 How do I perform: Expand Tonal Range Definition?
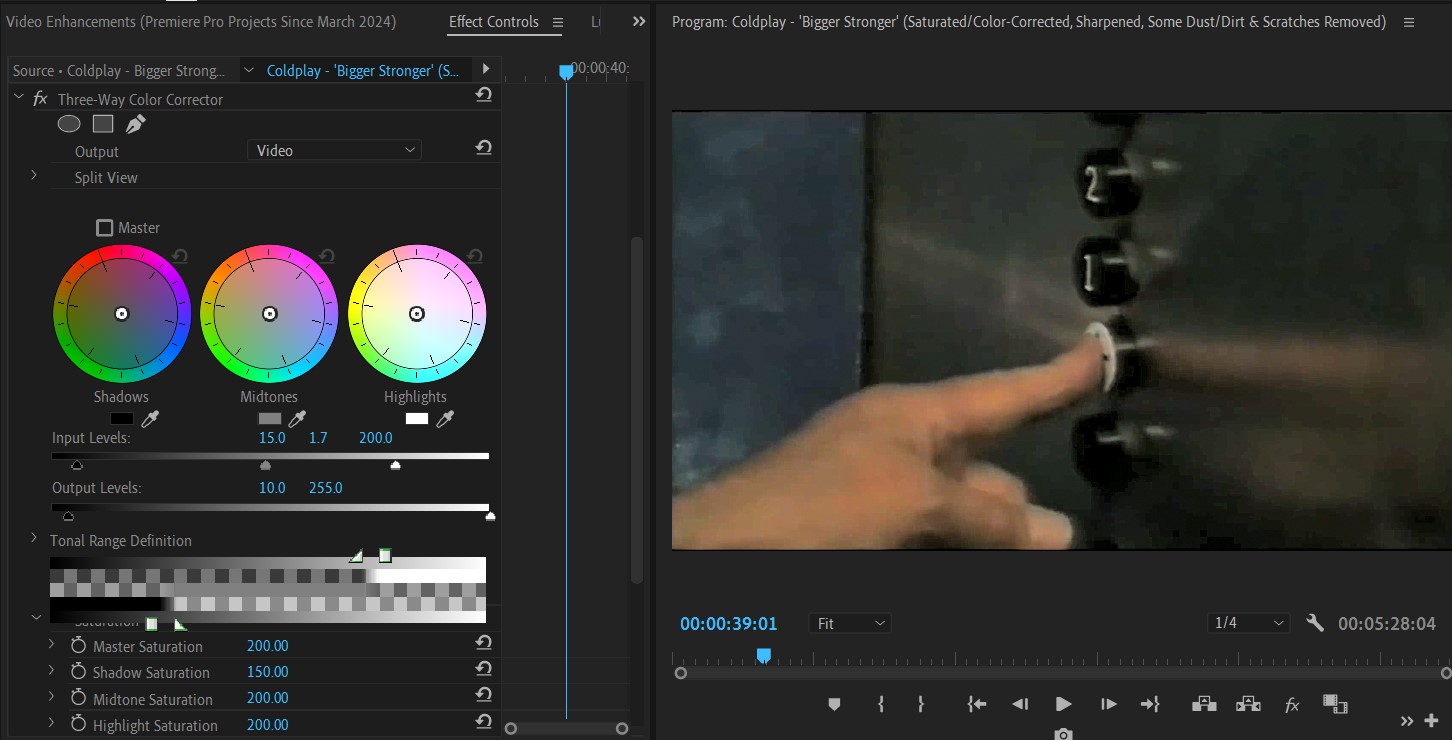[36, 539]
